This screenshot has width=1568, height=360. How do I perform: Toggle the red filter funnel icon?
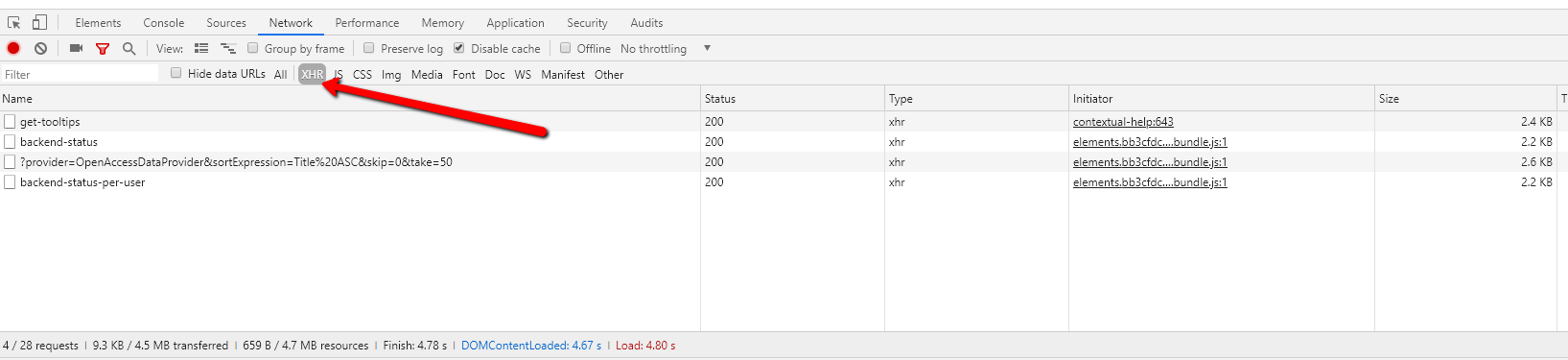(x=103, y=48)
